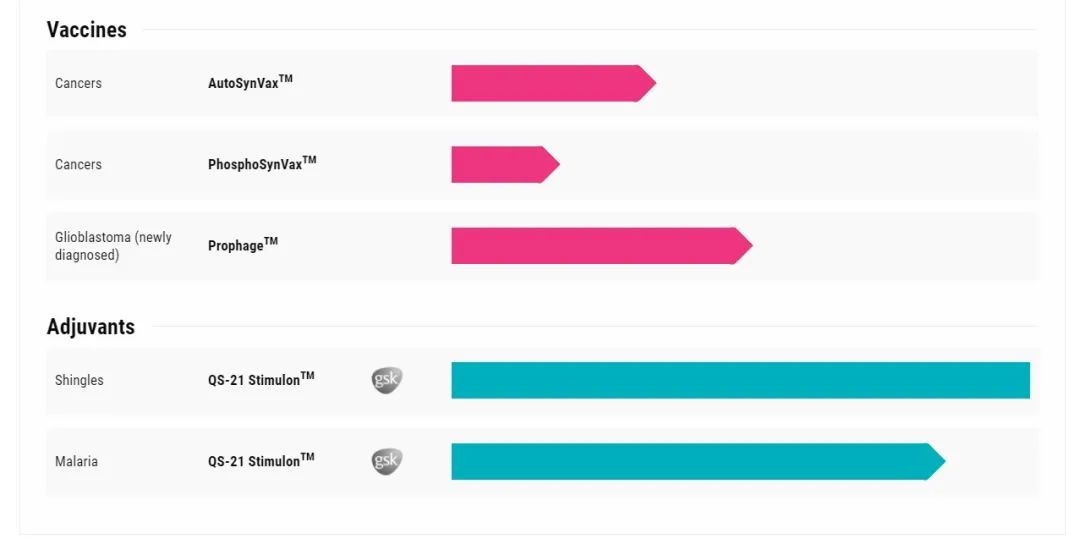Click the Cancers label beside PhosphoSynVax
The image size is (1080, 550).
click(78, 164)
